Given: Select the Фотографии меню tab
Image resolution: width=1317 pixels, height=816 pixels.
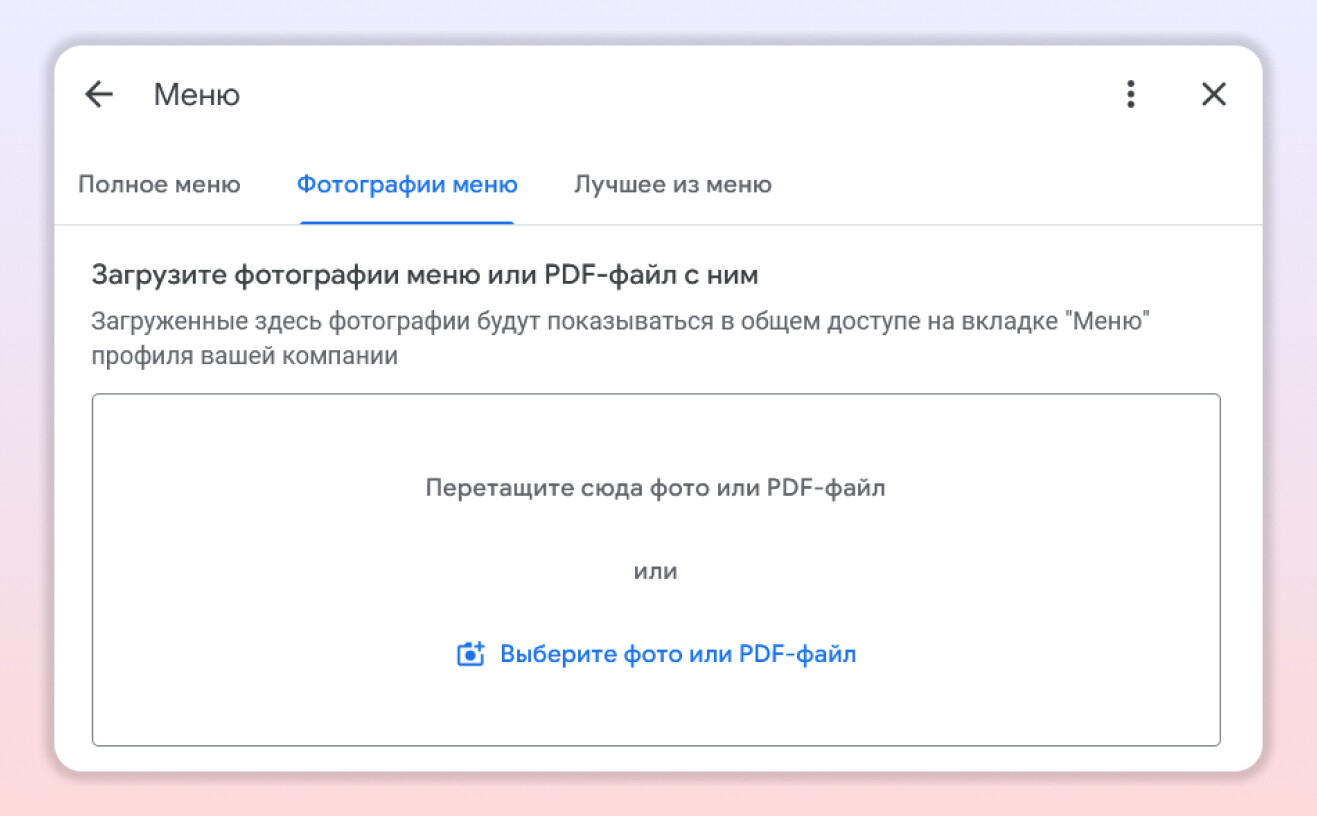Looking at the screenshot, I should [x=407, y=185].
